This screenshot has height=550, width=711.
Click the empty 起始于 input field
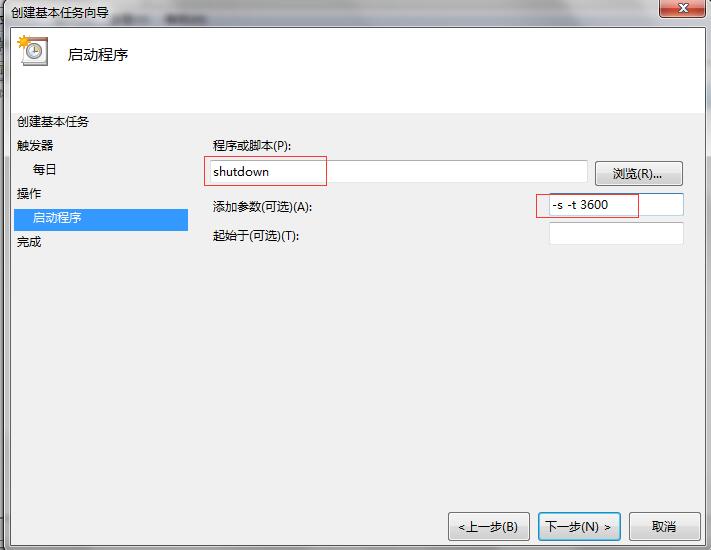coord(616,234)
